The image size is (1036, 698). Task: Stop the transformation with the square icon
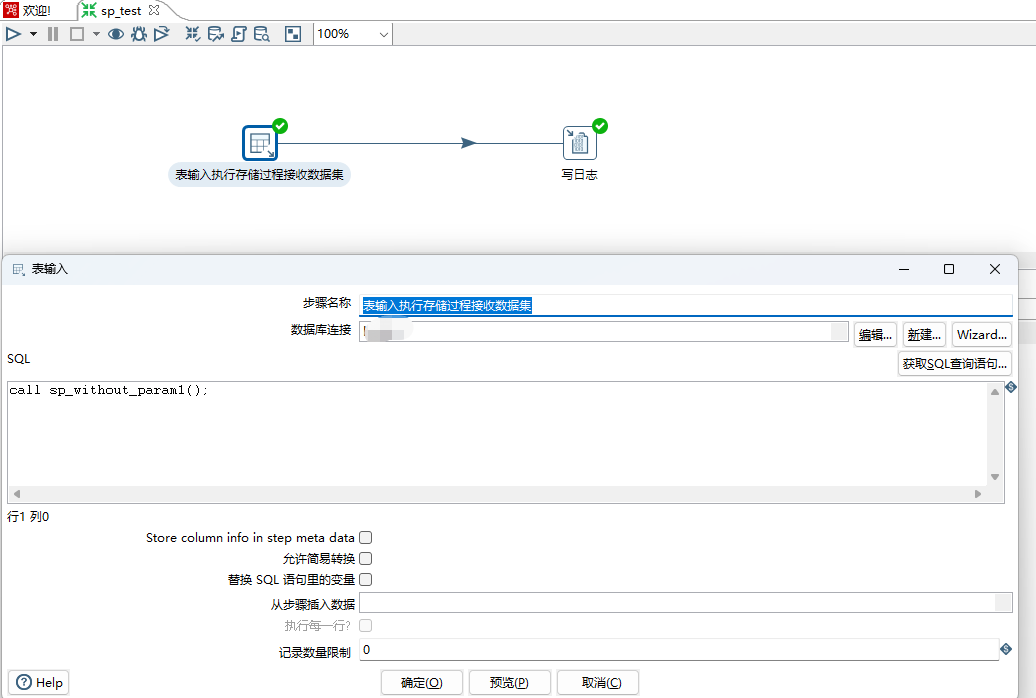(x=77, y=34)
